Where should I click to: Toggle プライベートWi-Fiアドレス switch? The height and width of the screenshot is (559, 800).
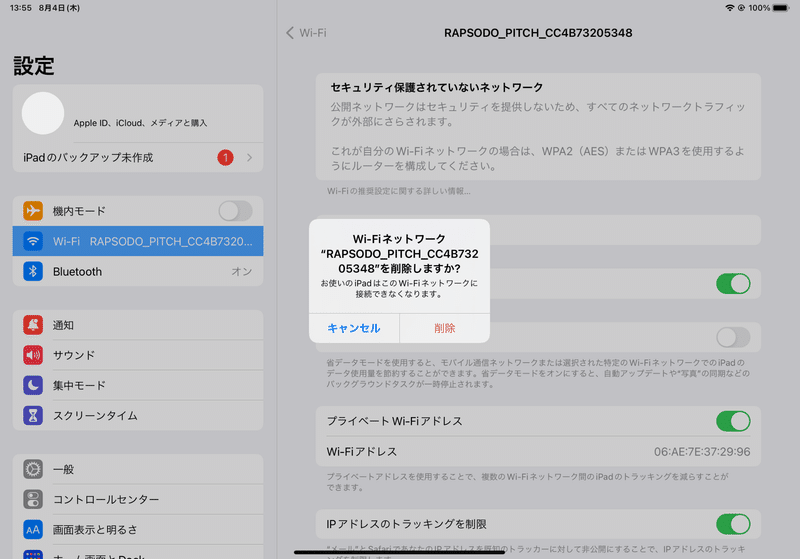pos(733,421)
